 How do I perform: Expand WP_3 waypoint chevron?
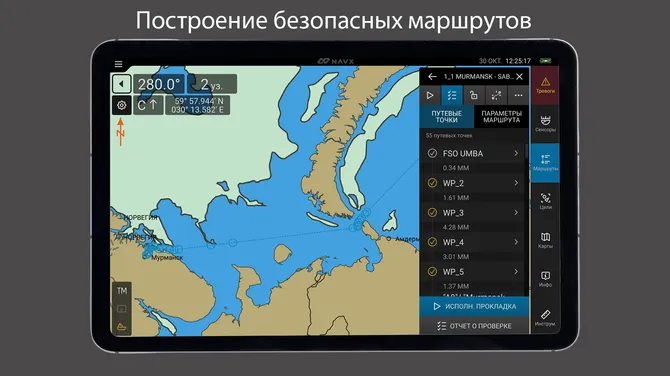(516, 212)
